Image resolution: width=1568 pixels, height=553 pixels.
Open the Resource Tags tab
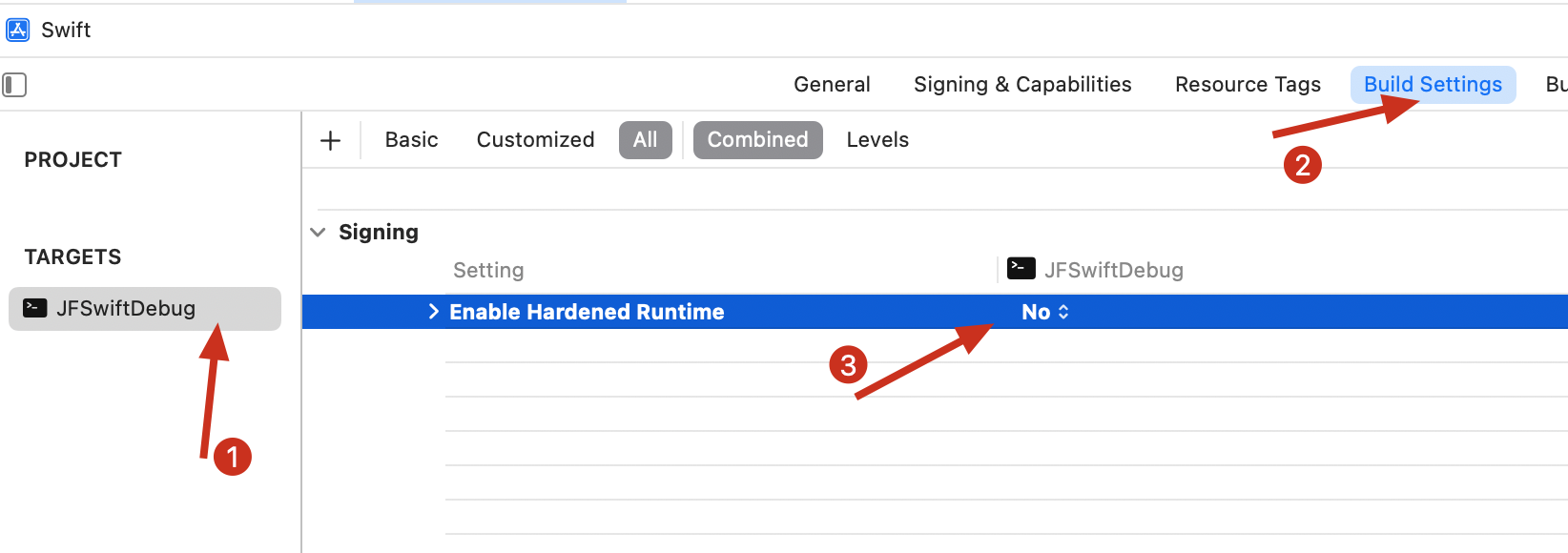coord(1248,85)
